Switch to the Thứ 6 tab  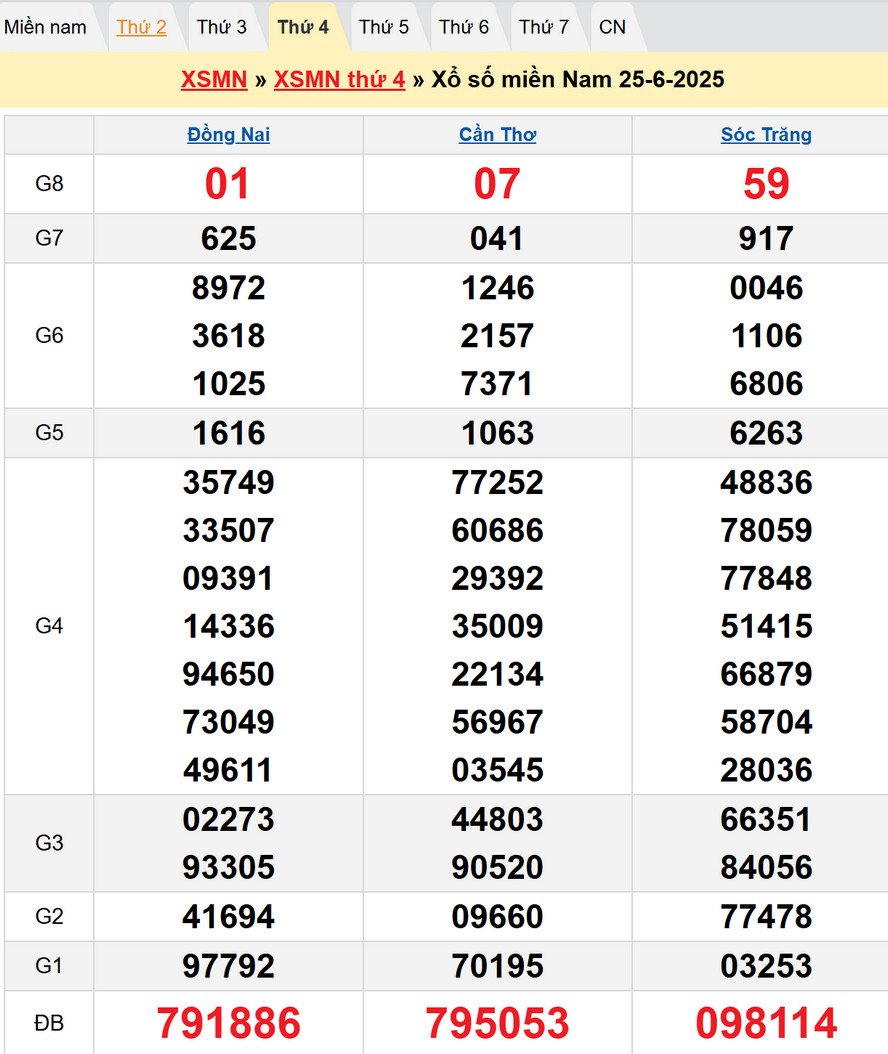[464, 27]
